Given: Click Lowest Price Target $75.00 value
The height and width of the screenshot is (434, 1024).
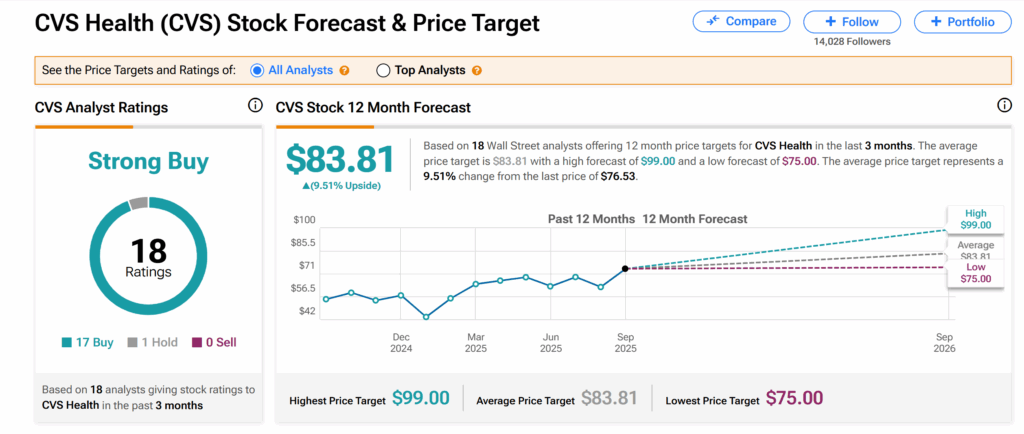Looking at the screenshot, I should point(794,398).
